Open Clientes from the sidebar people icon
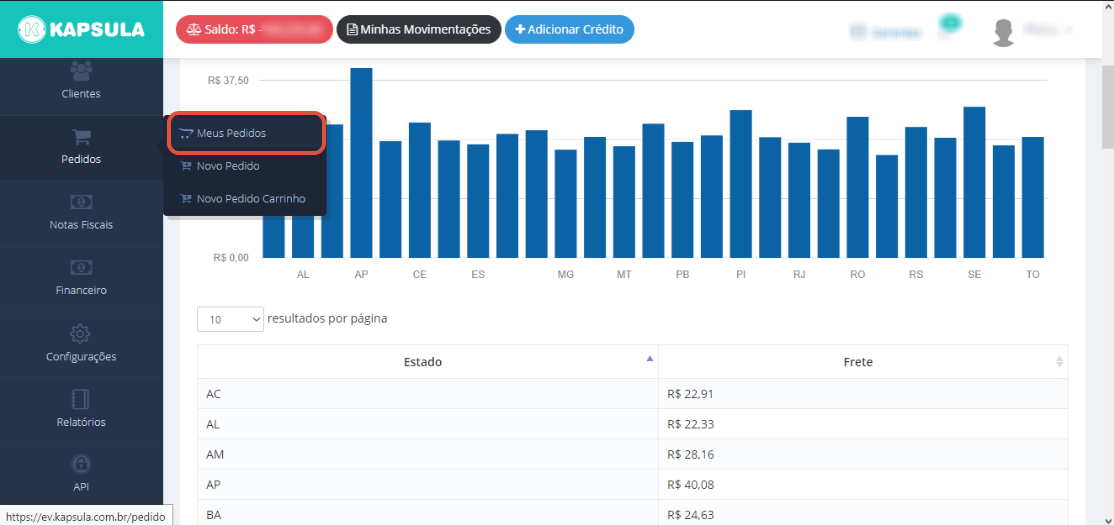 point(81,71)
